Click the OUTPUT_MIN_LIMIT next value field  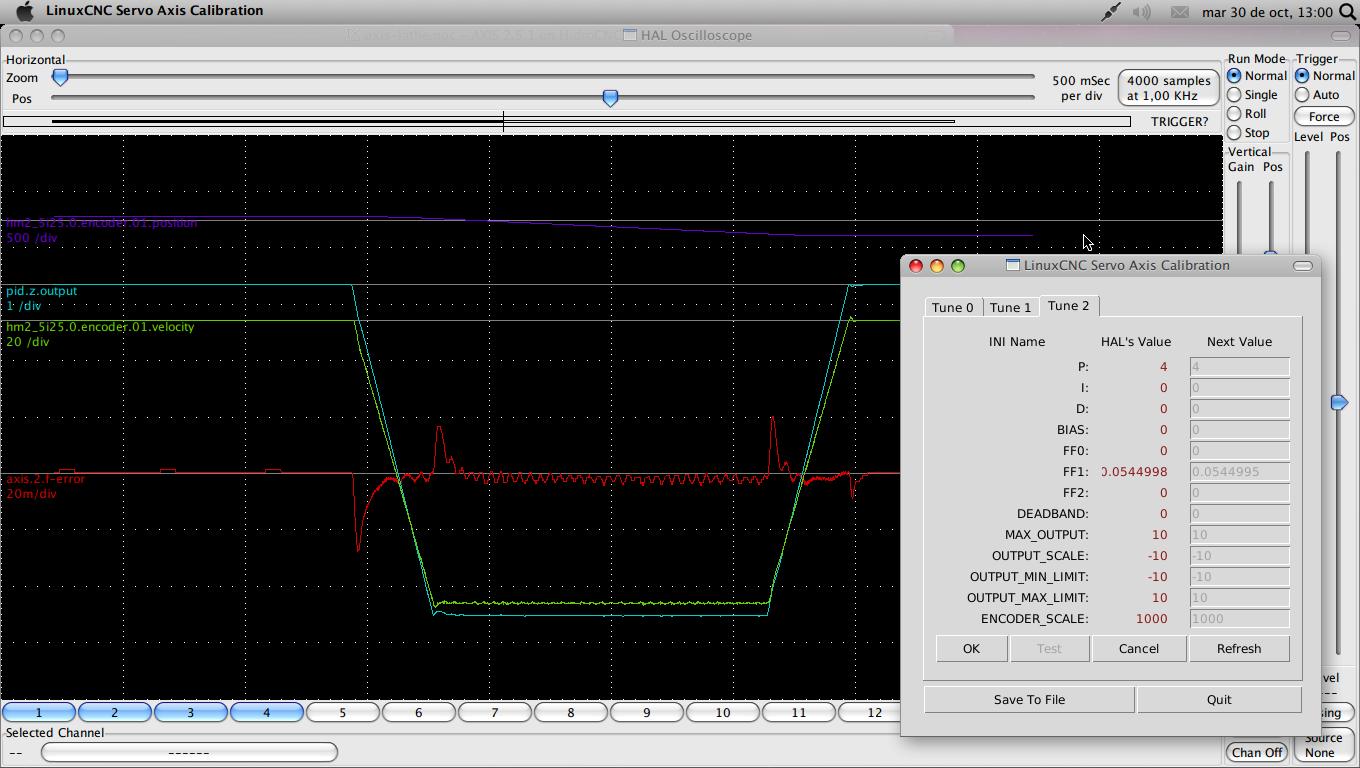tap(1239, 577)
